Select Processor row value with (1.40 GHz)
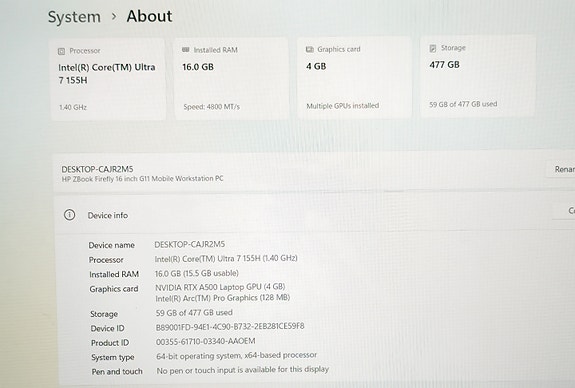 (226, 259)
